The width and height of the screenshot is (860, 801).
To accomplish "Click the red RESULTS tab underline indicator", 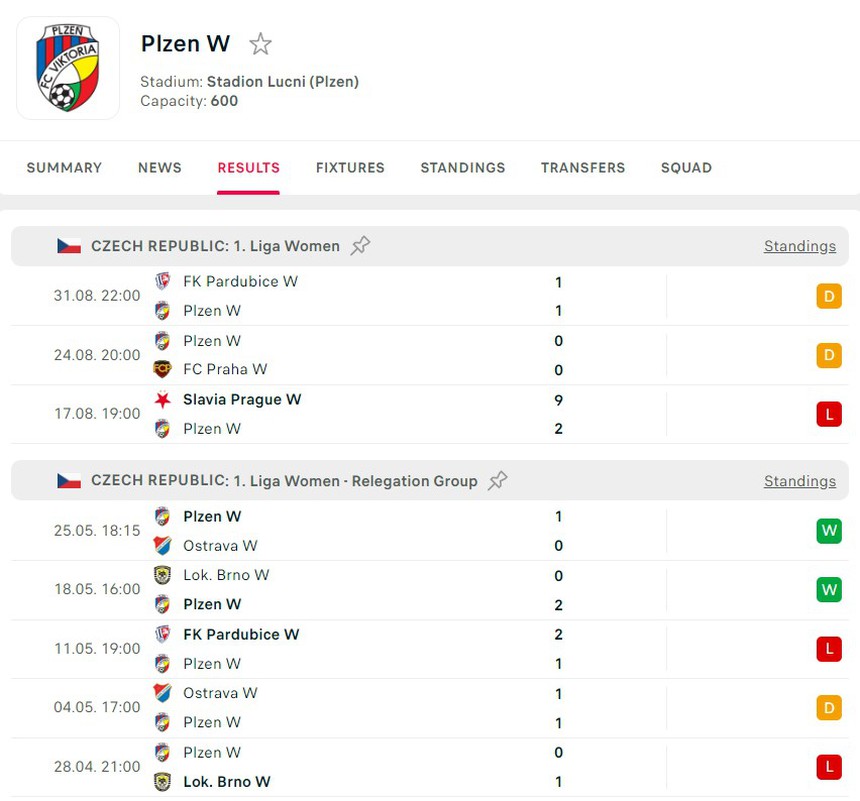I will point(248,187).
